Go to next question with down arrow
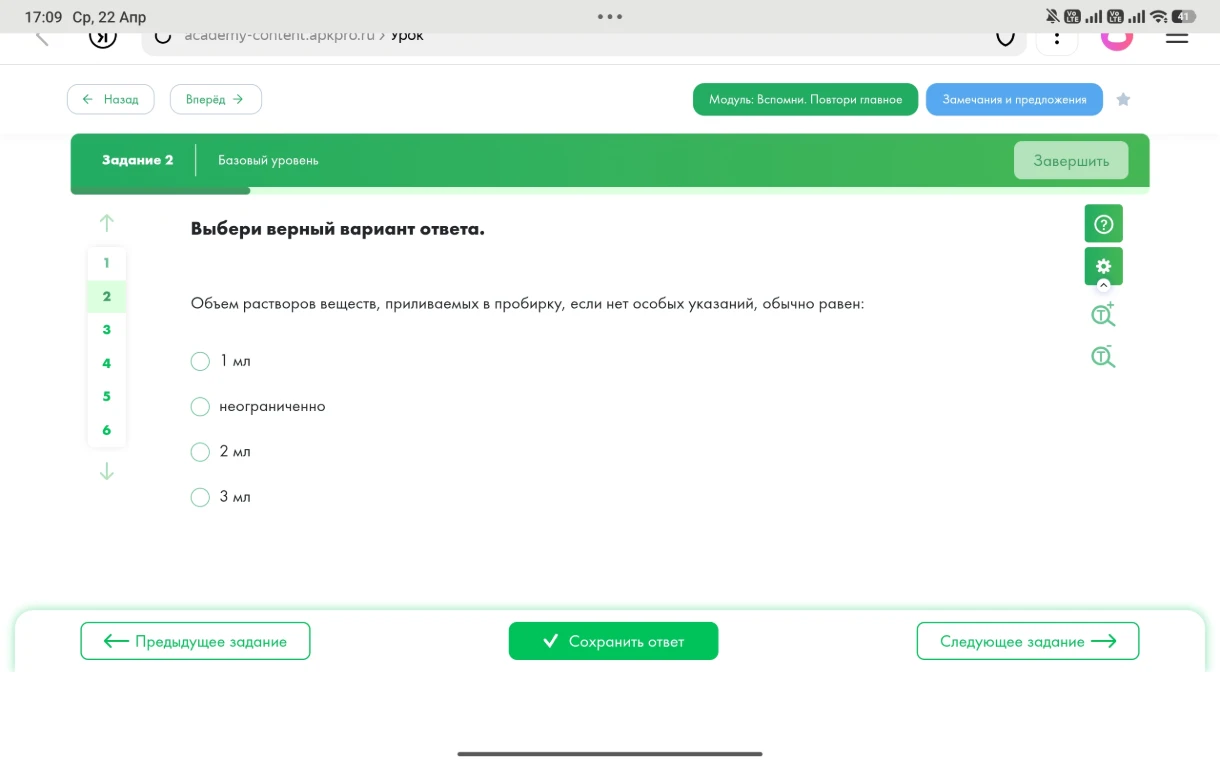 click(107, 471)
